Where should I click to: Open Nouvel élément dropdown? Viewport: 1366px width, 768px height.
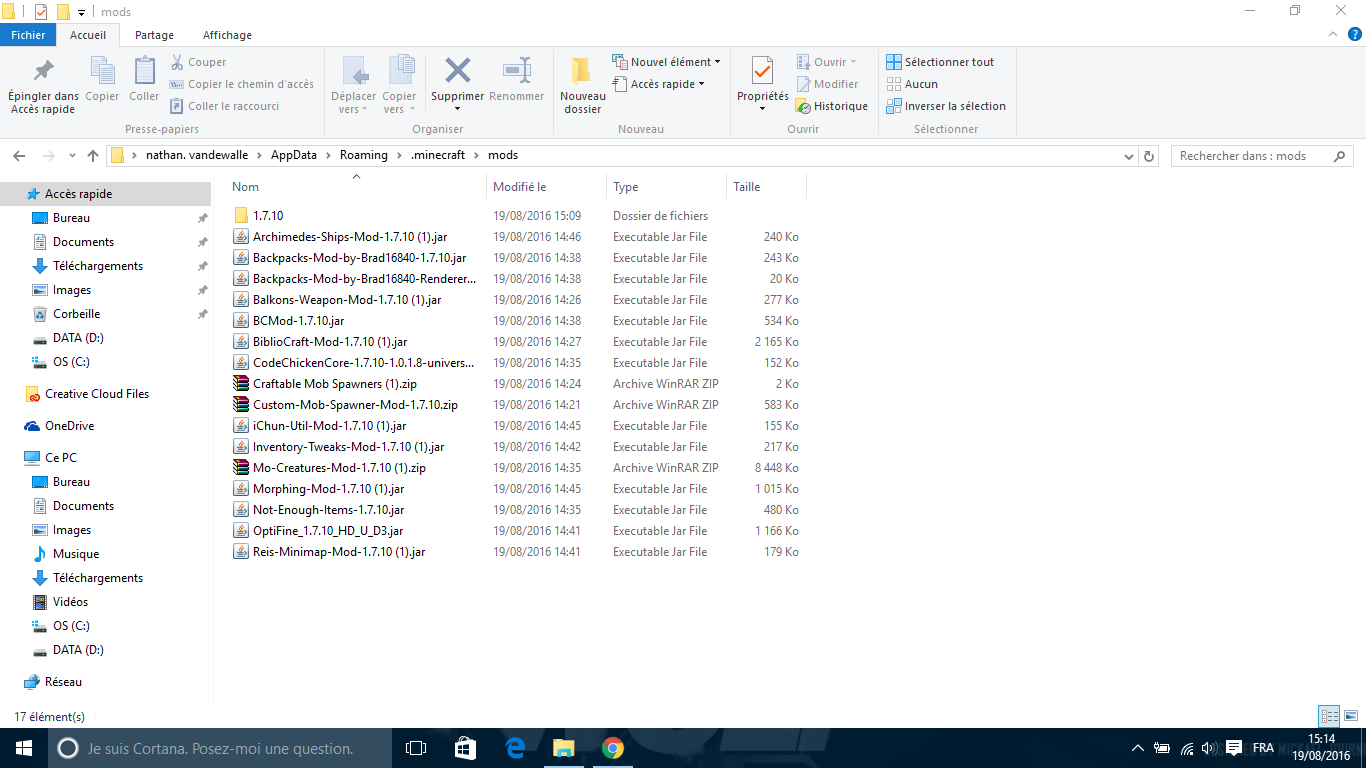click(x=666, y=62)
